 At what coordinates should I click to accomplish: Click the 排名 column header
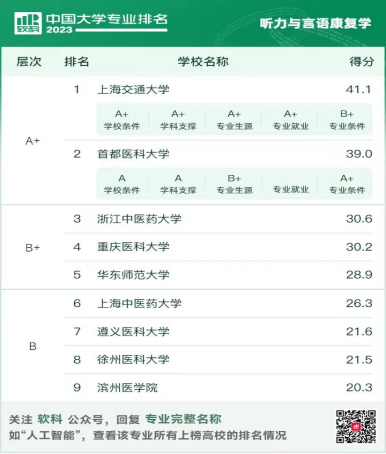tap(77, 62)
